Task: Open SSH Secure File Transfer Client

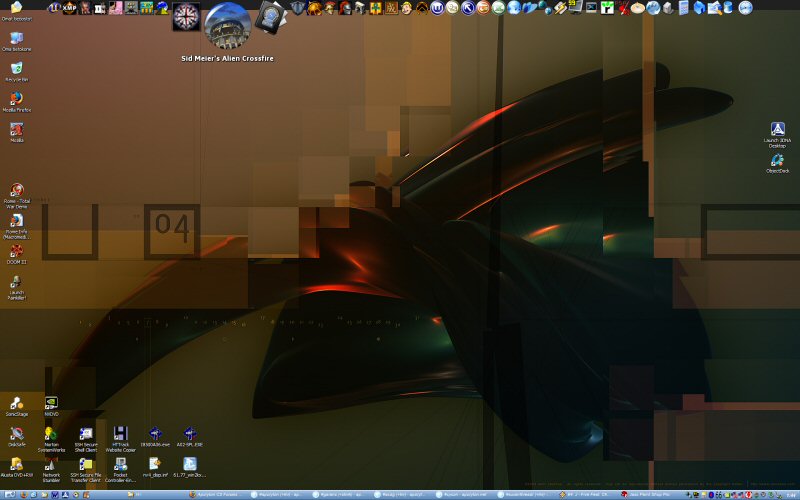Action: point(86,464)
